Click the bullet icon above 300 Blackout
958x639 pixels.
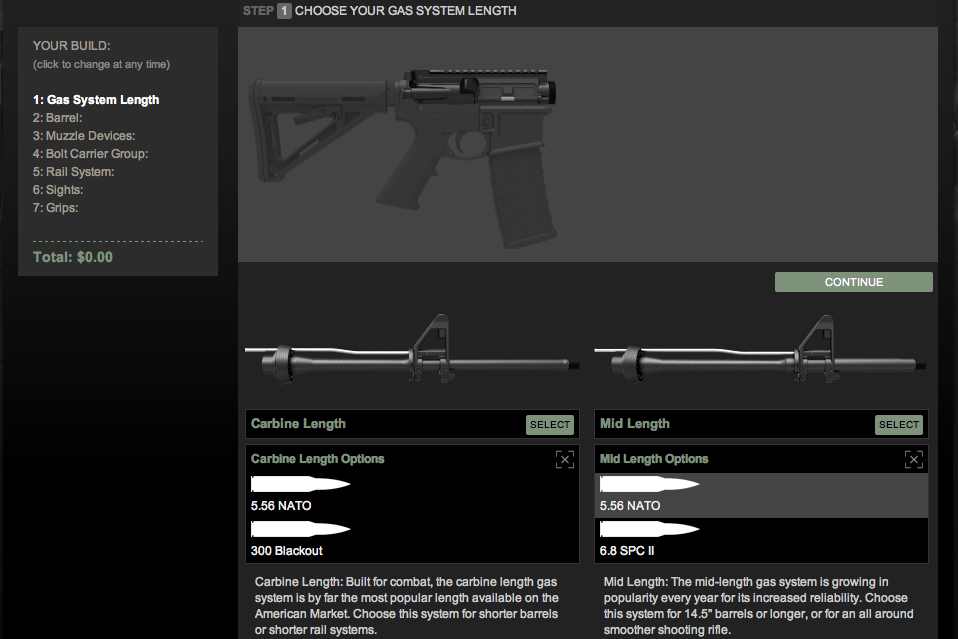click(x=301, y=529)
